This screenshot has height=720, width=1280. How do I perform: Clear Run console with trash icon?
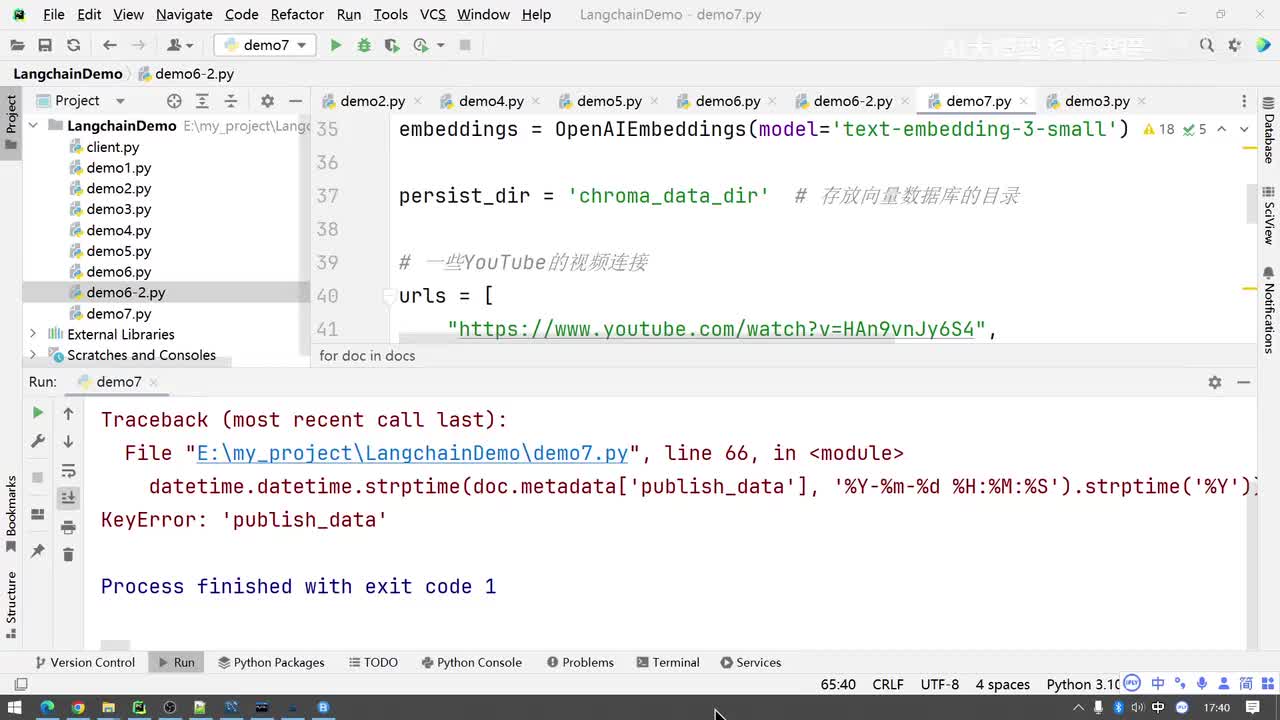[x=68, y=554]
